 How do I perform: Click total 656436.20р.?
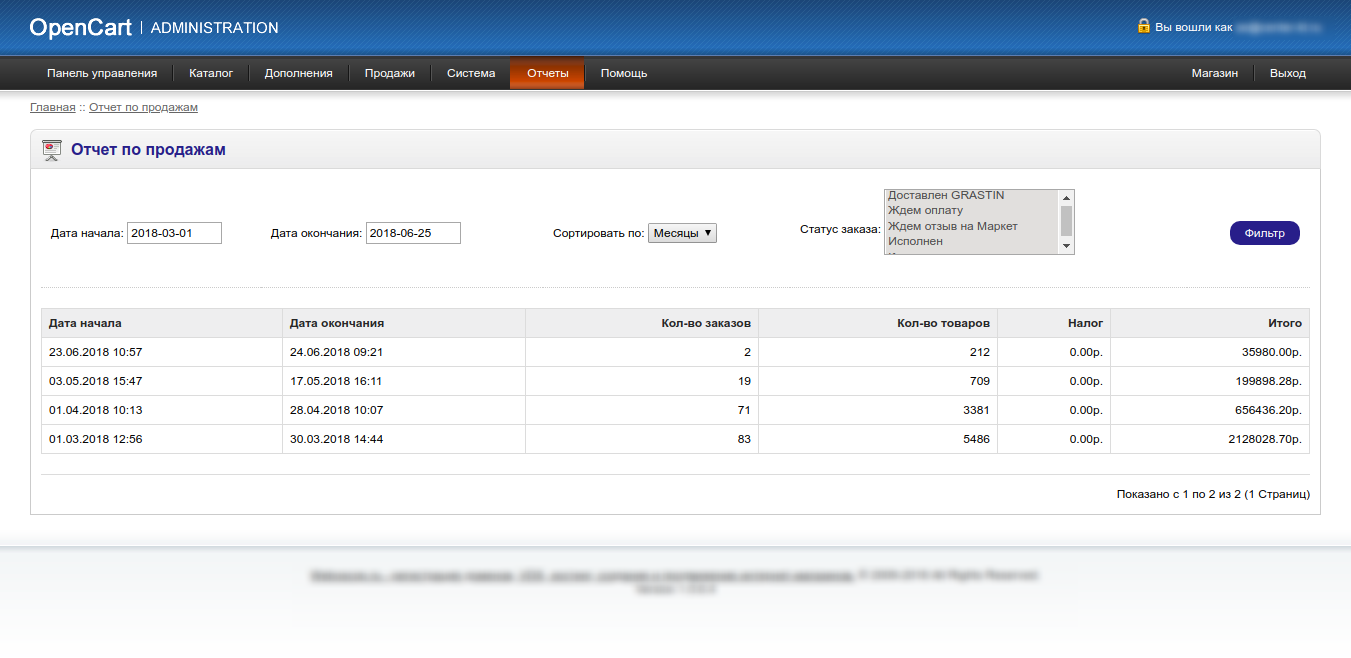(x=1268, y=410)
